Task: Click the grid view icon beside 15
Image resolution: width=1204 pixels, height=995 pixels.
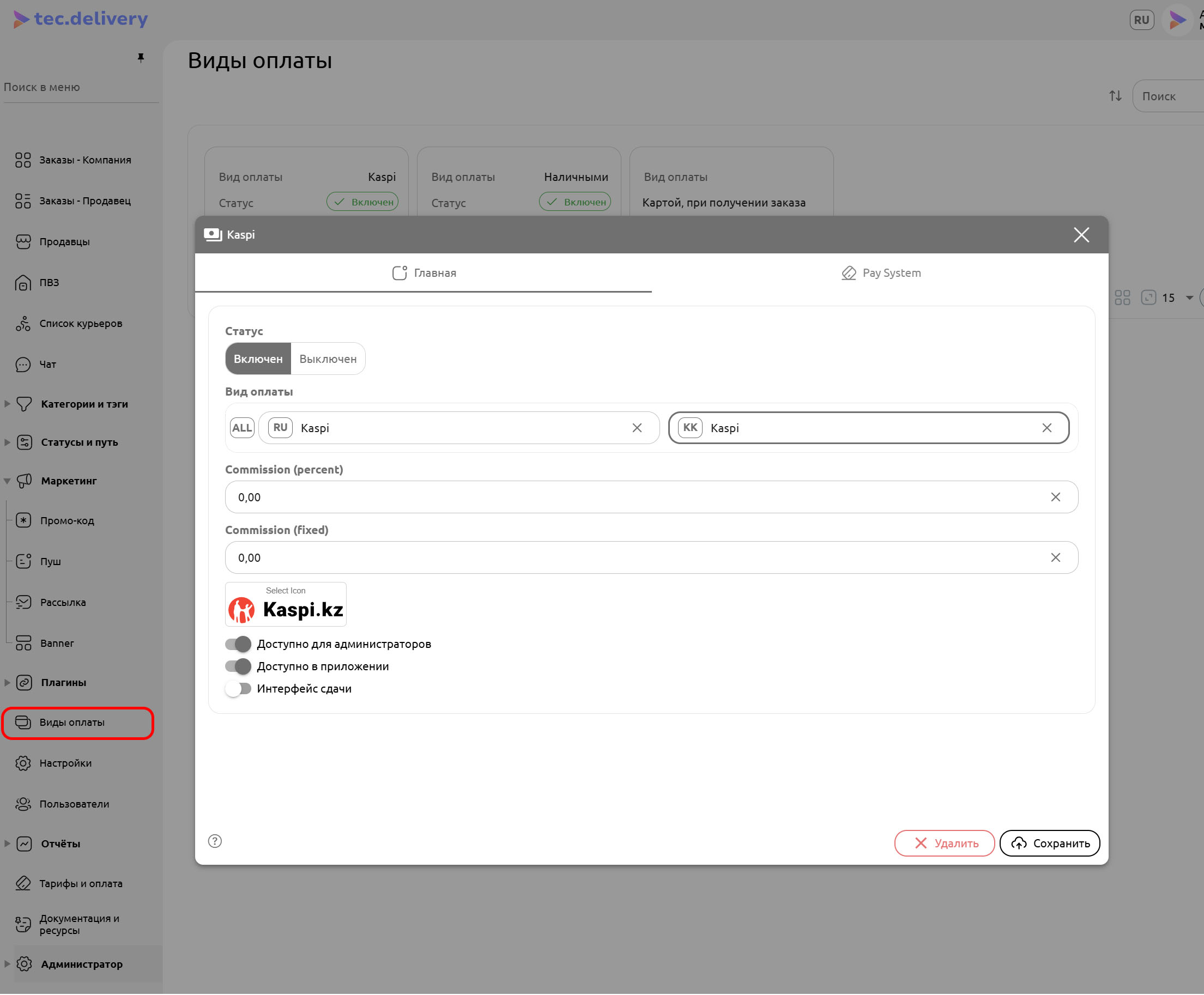Action: tap(1123, 298)
